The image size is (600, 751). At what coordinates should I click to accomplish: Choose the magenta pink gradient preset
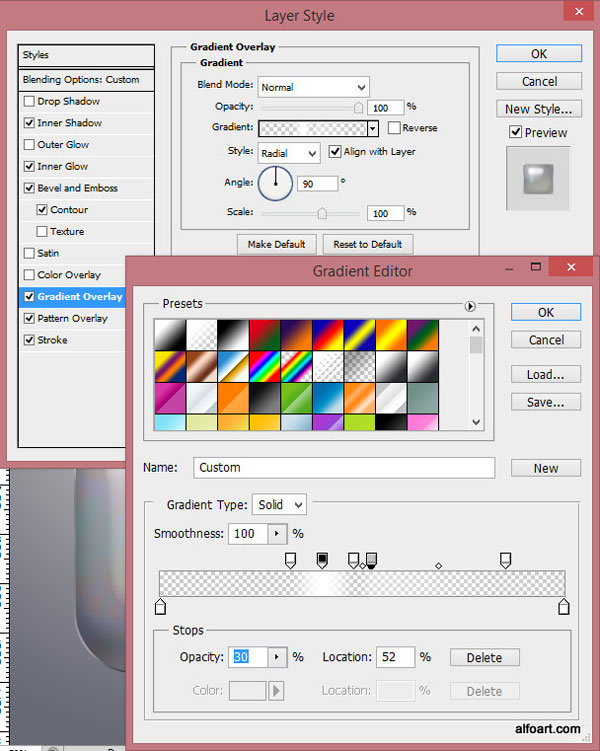point(170,398)
